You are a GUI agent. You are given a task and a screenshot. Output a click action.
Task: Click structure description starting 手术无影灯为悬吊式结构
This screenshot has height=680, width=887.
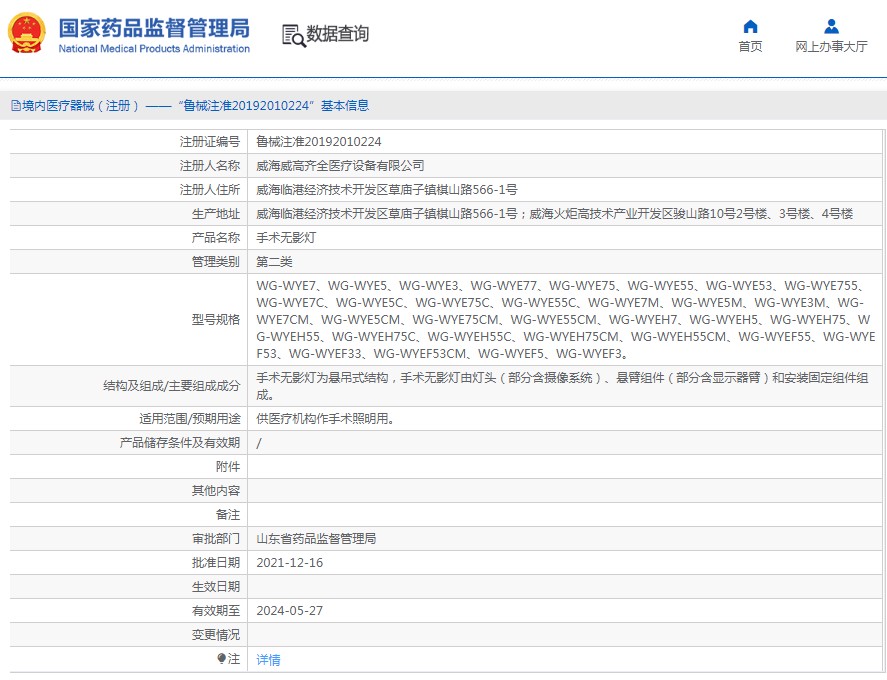tap(562, 386)
